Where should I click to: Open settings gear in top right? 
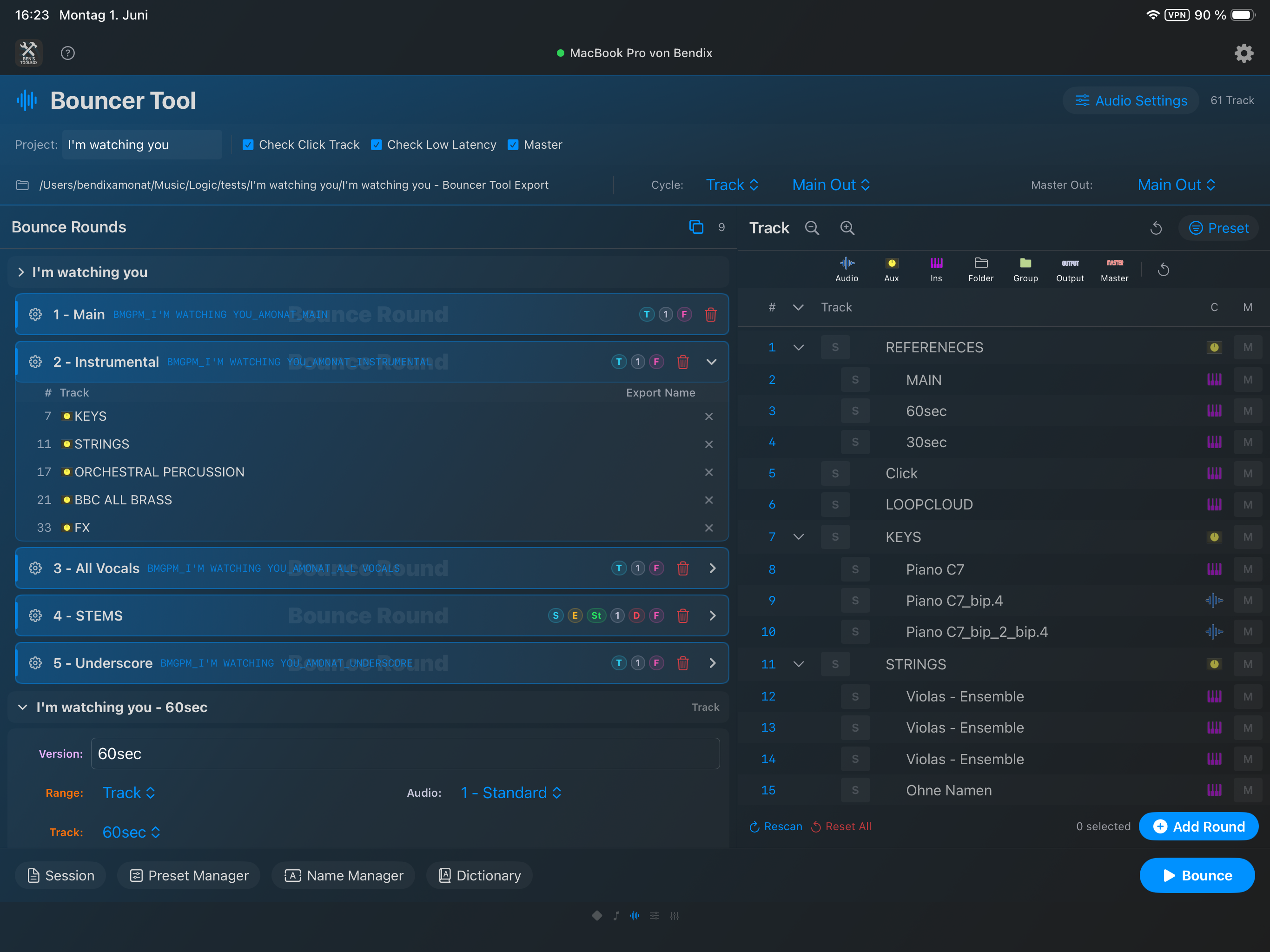pos(1244,53)
